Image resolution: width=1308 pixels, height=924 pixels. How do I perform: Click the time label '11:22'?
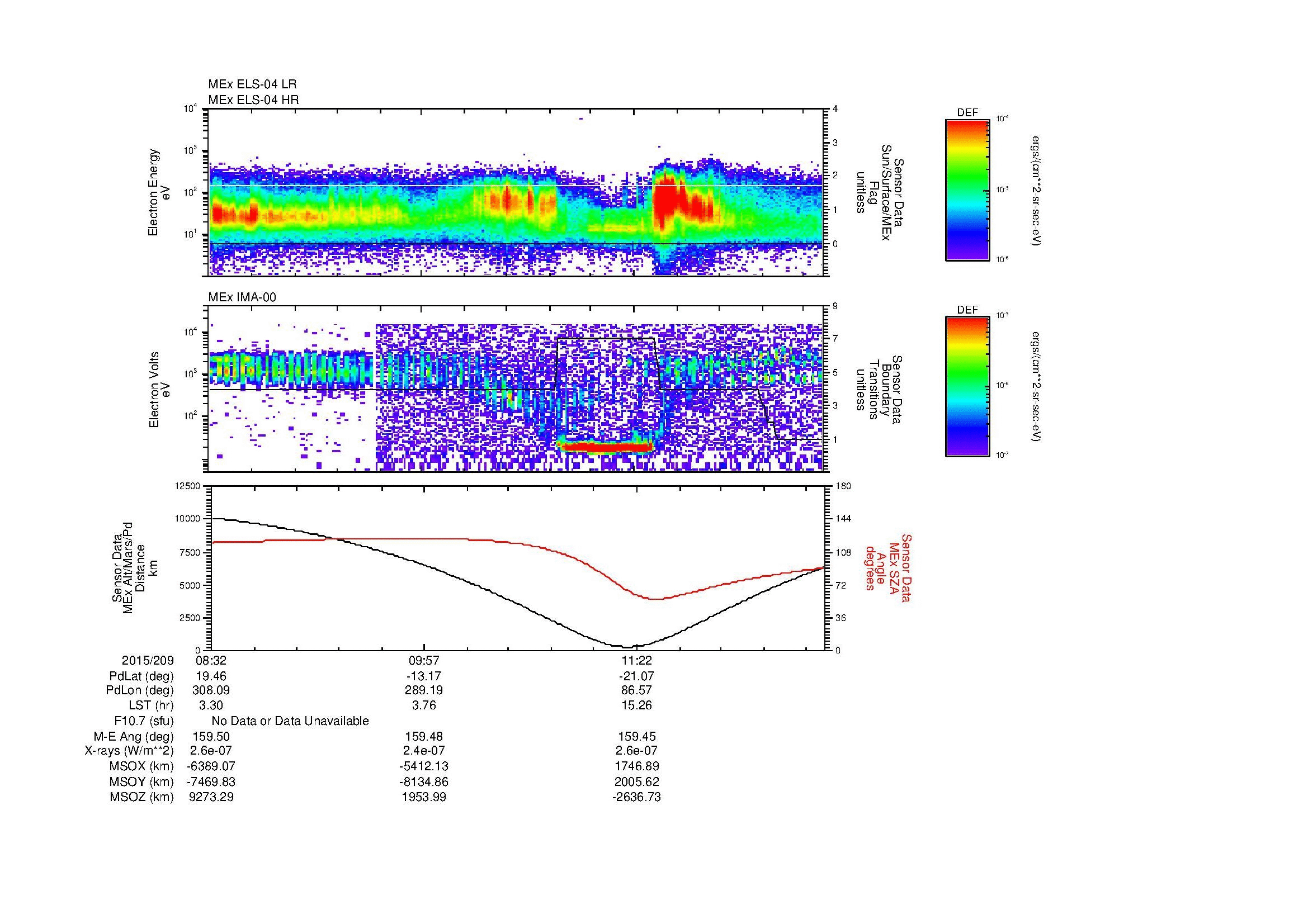[x=636, y=660]
